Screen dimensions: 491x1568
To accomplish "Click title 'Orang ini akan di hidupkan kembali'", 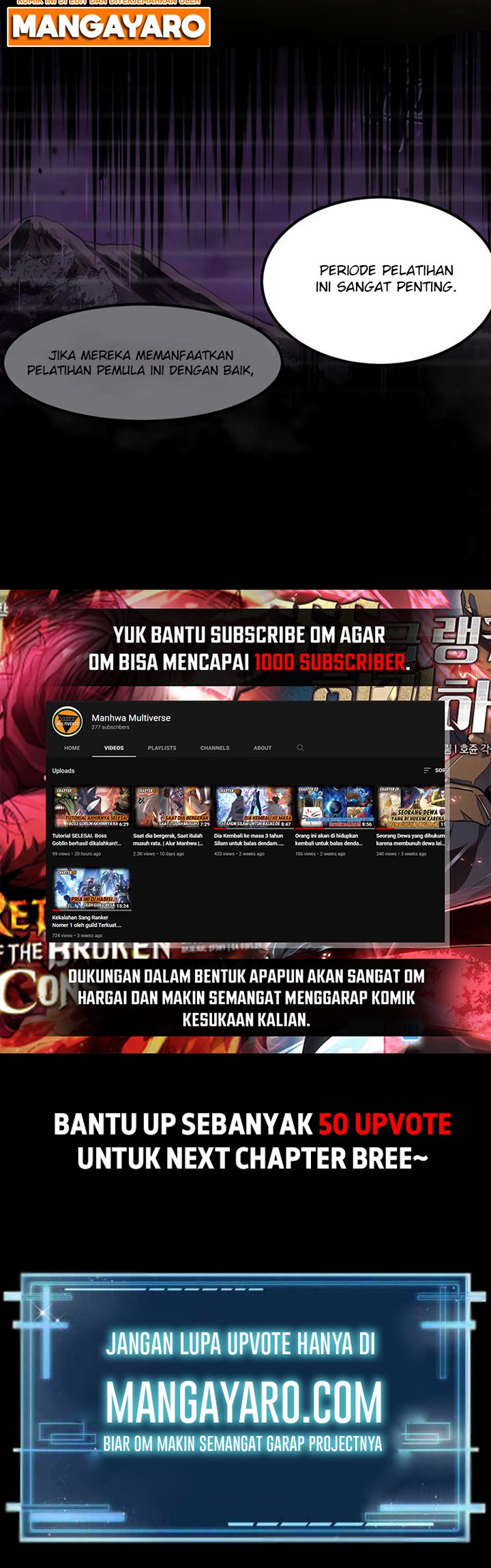I will click(329, 839).
